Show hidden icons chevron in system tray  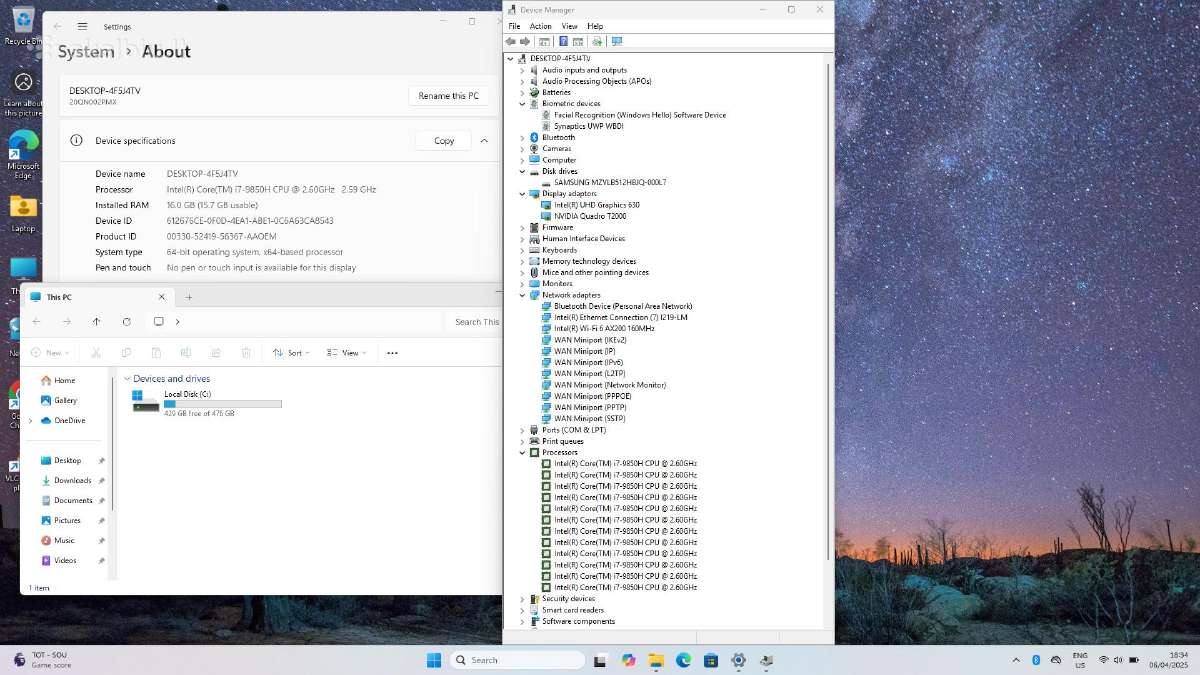(1016, 660)
